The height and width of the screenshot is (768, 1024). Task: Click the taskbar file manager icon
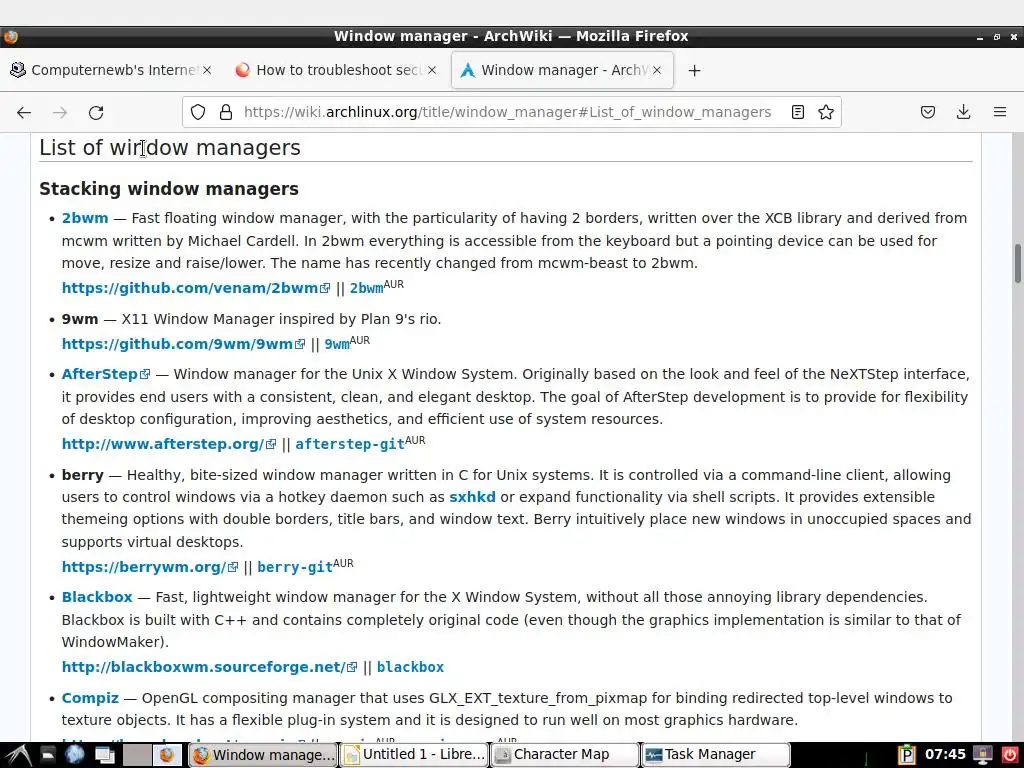click(48, 755)
